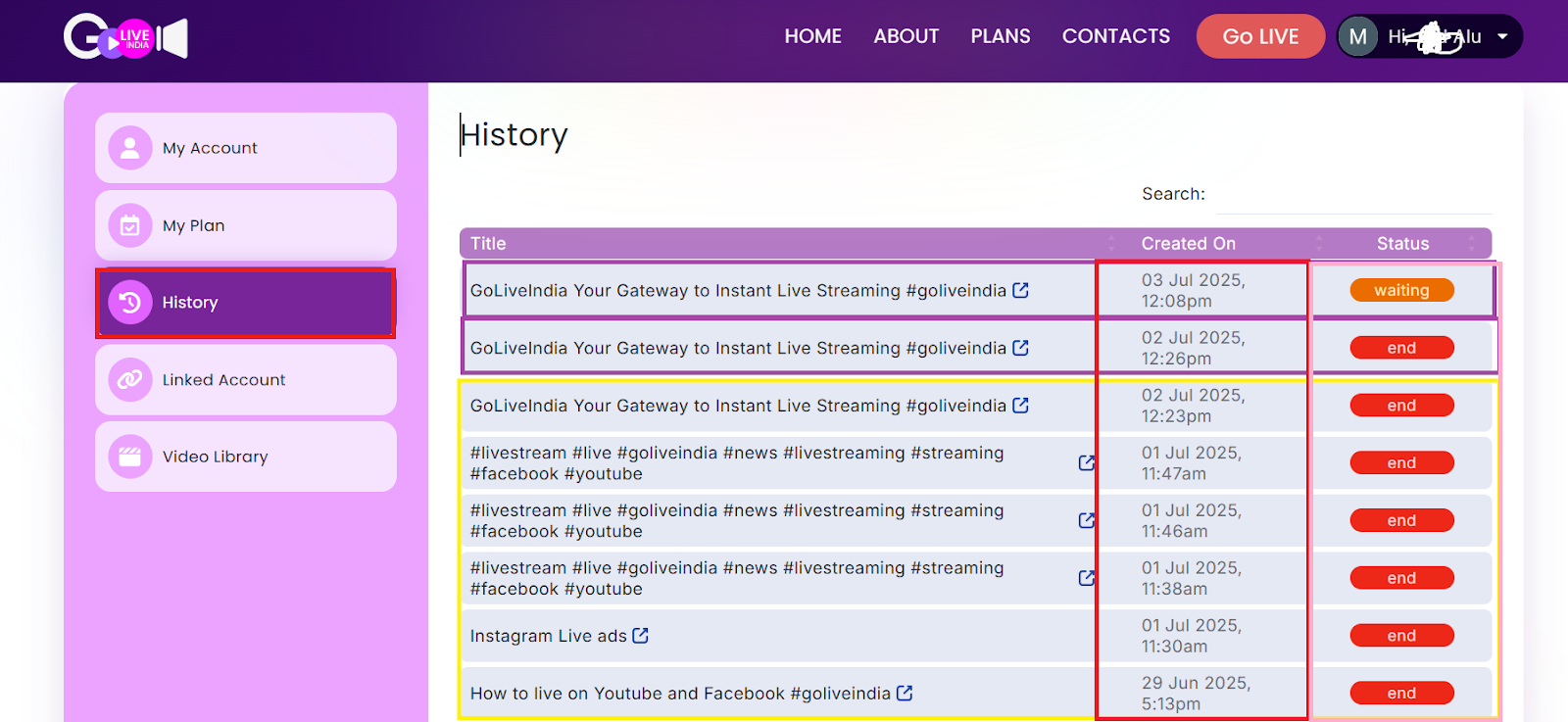Click the History page heading

[514, 135]
